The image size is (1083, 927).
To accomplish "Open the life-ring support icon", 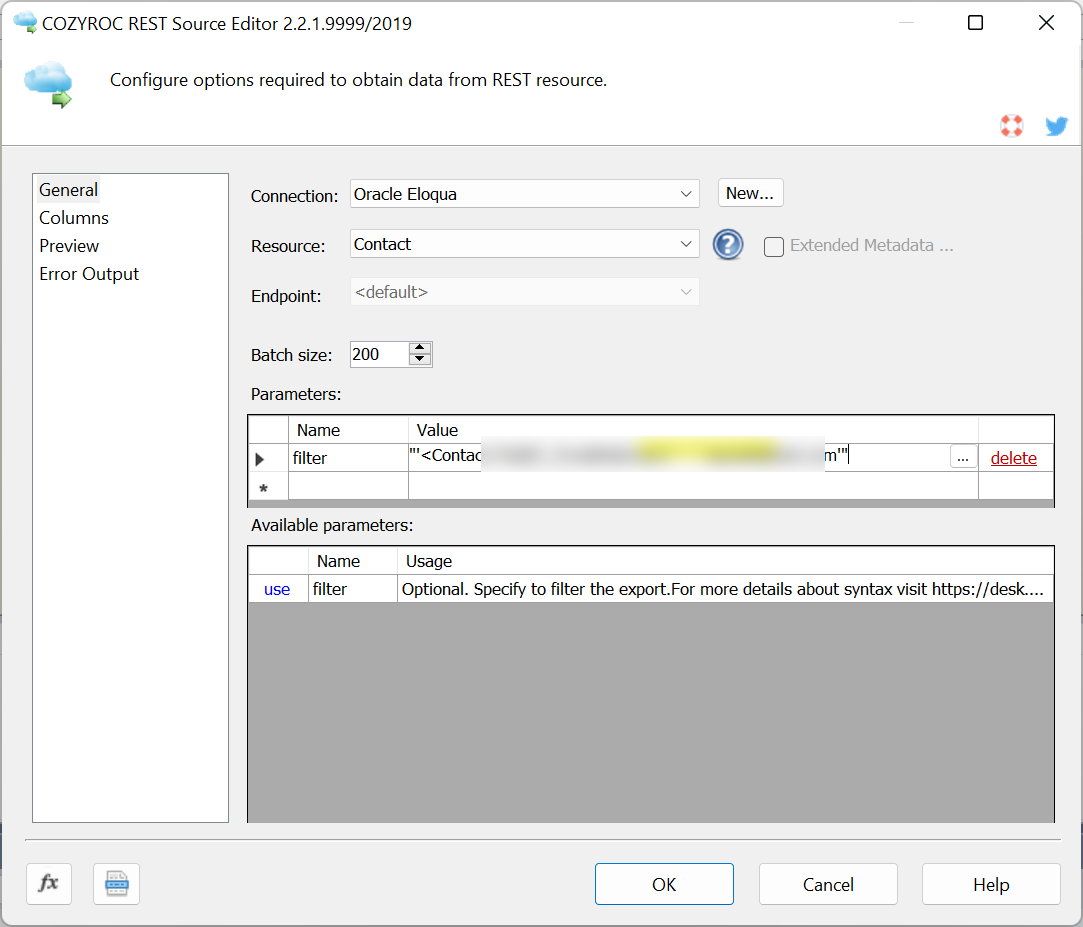I will click(1012, 126).
